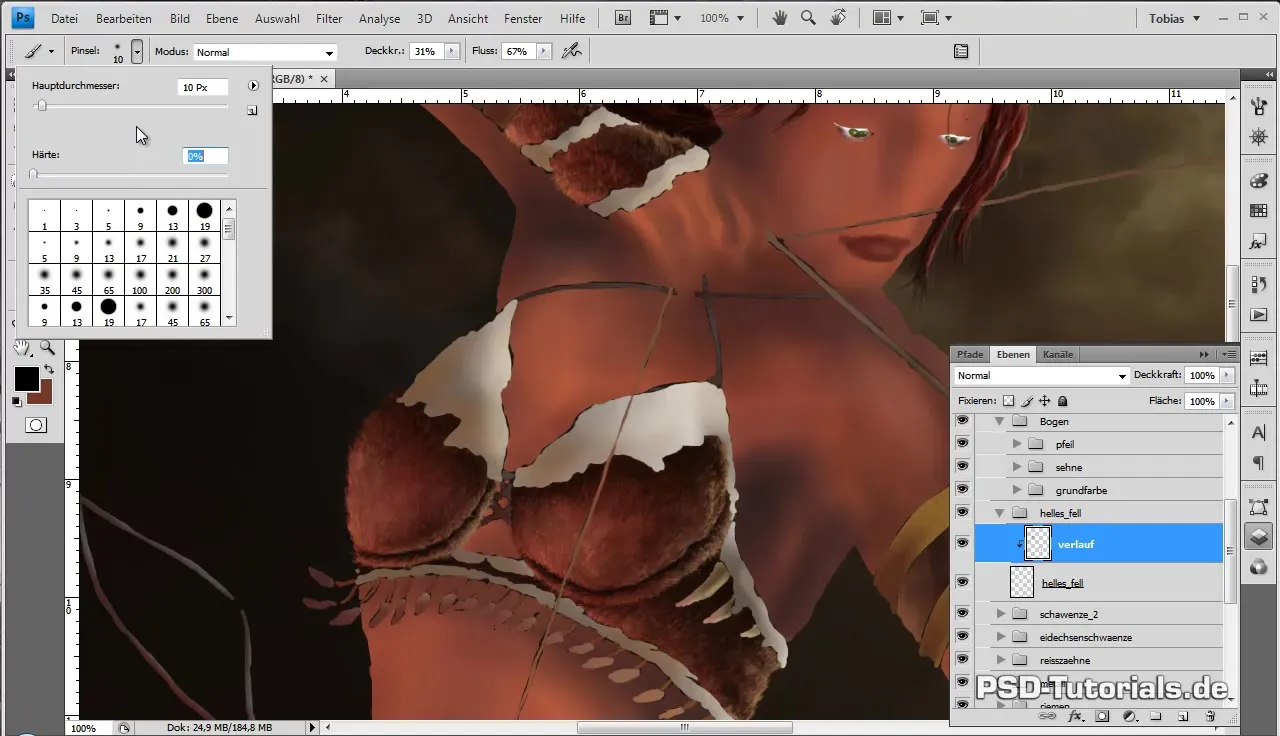Create new fill or adjustment layer

click(x=1129, y=716)
